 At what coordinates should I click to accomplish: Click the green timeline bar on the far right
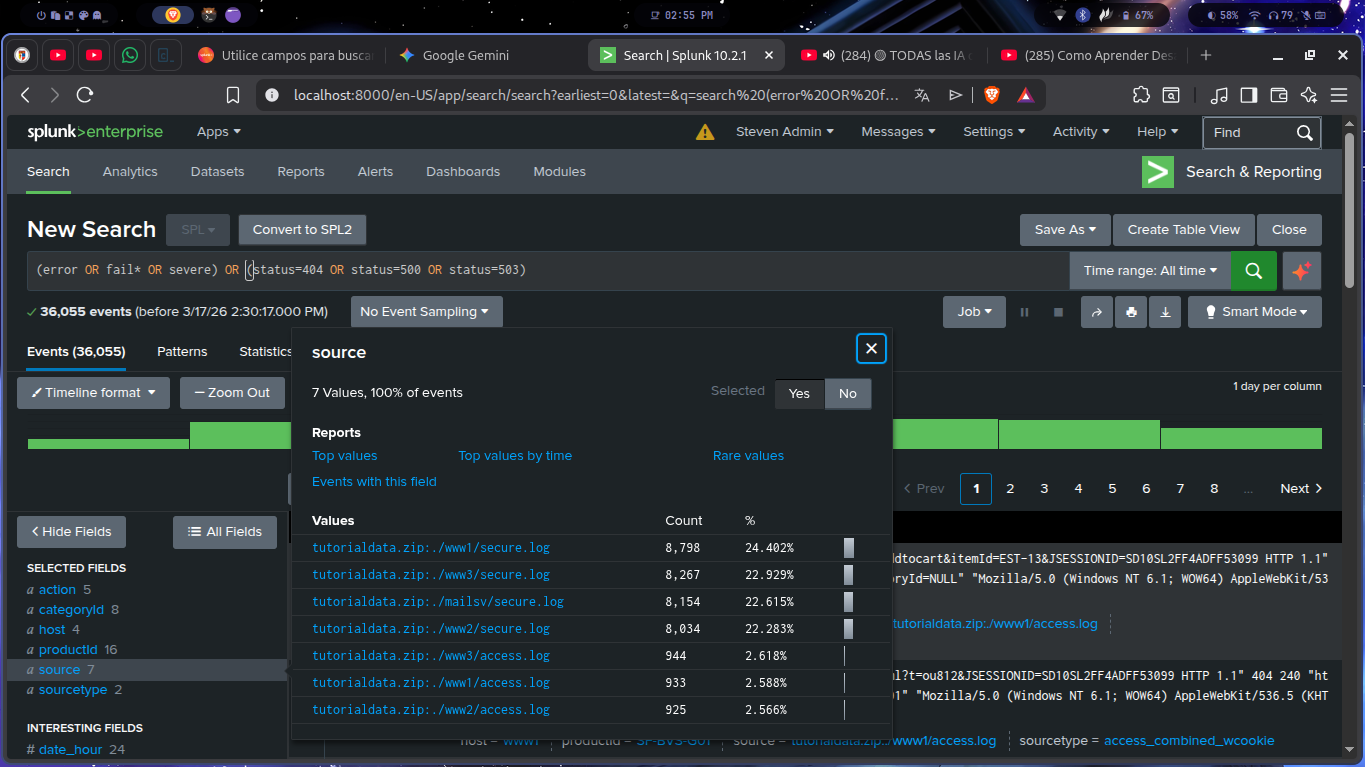click(1240, 438)
